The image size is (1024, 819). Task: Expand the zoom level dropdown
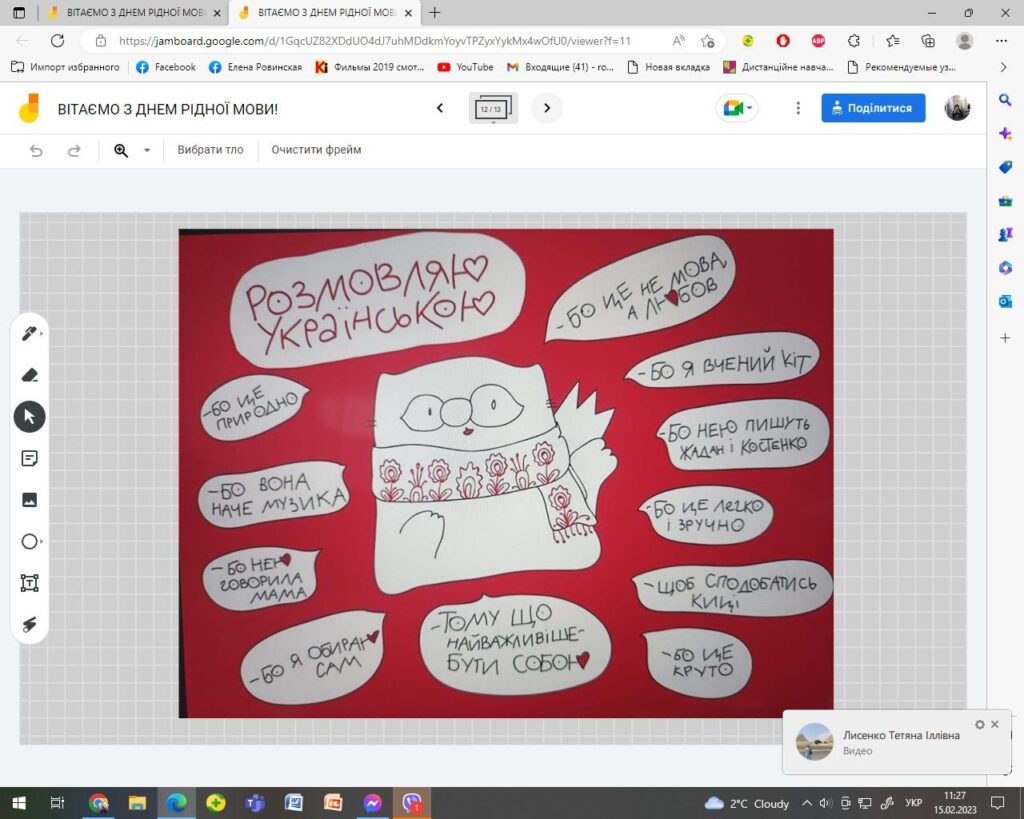pyautogui.click(x=147, y=150)
